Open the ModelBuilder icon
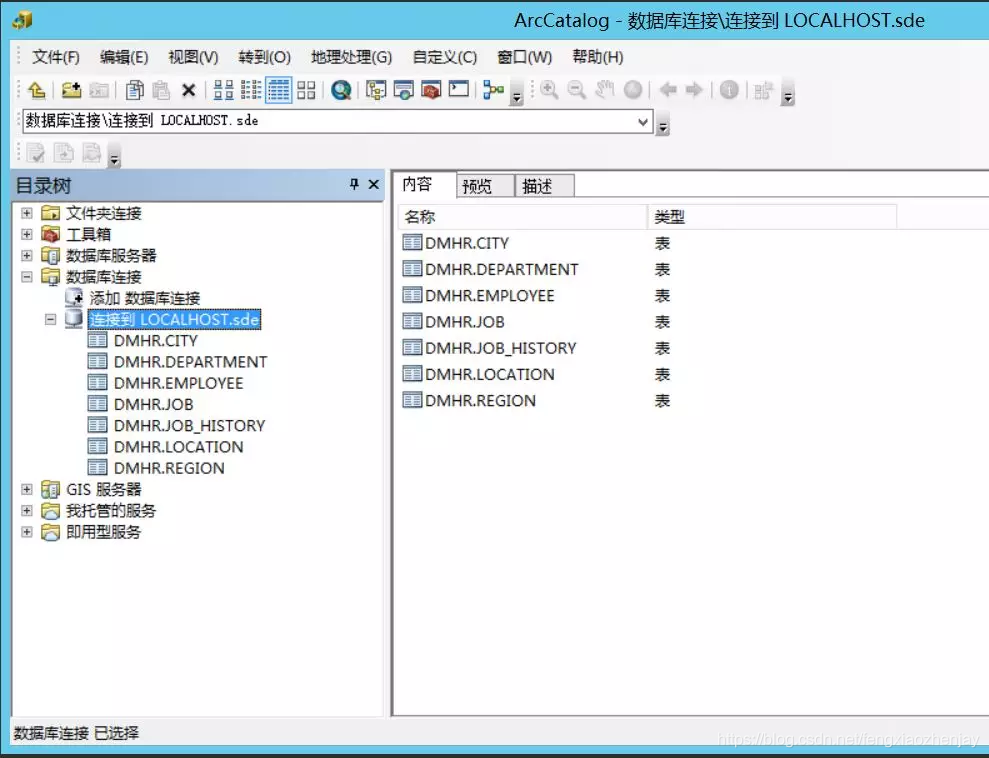 493,90
